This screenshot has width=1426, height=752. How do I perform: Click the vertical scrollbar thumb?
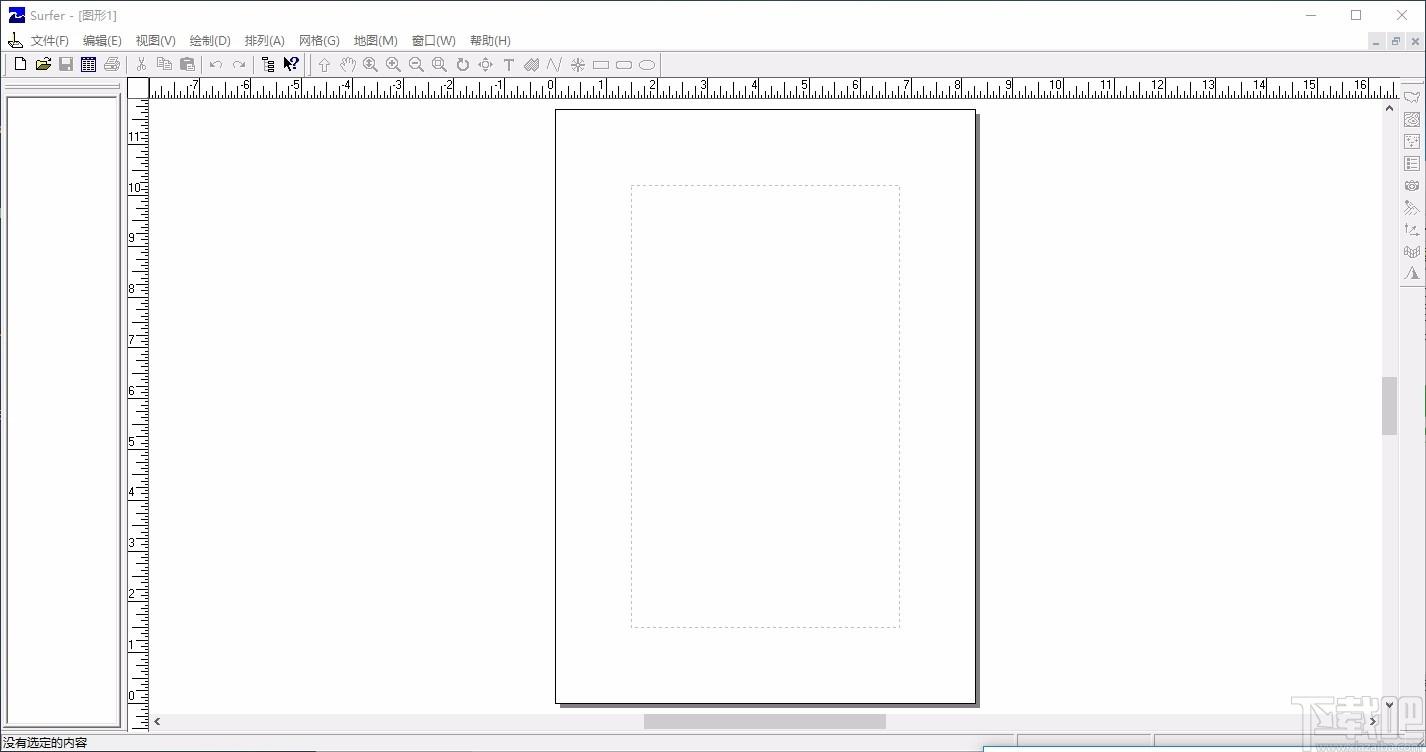click(1389, 406)
